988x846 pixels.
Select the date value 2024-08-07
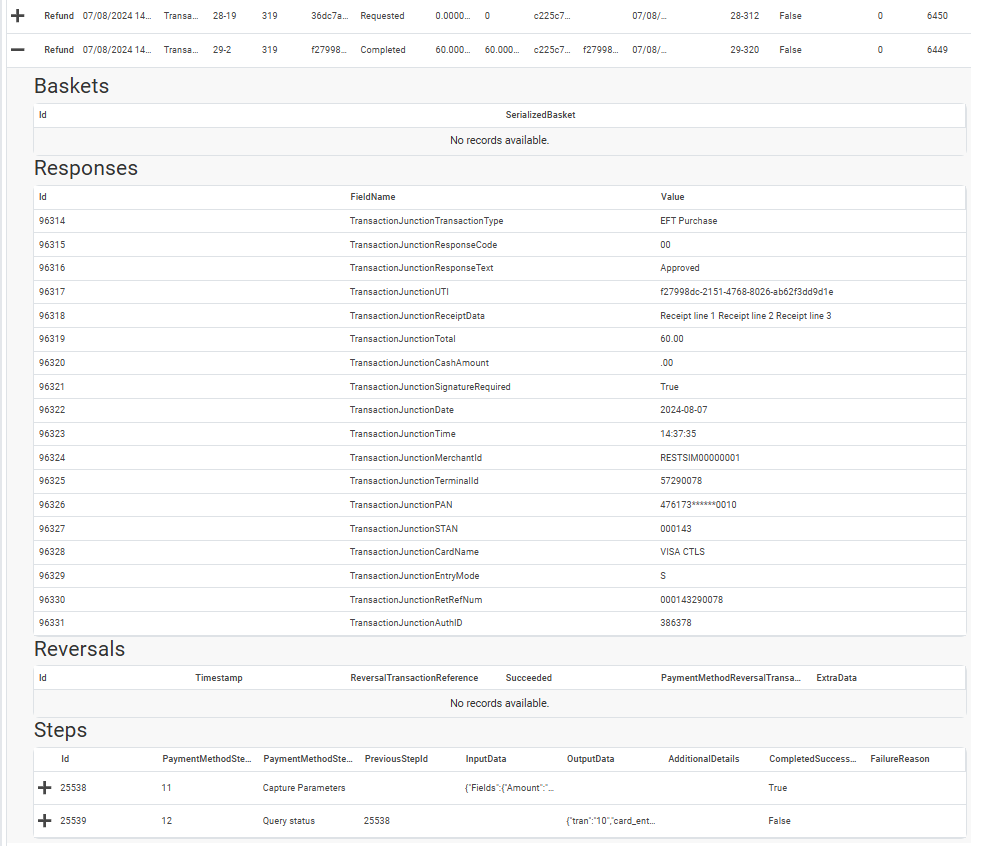coord(684,410)
